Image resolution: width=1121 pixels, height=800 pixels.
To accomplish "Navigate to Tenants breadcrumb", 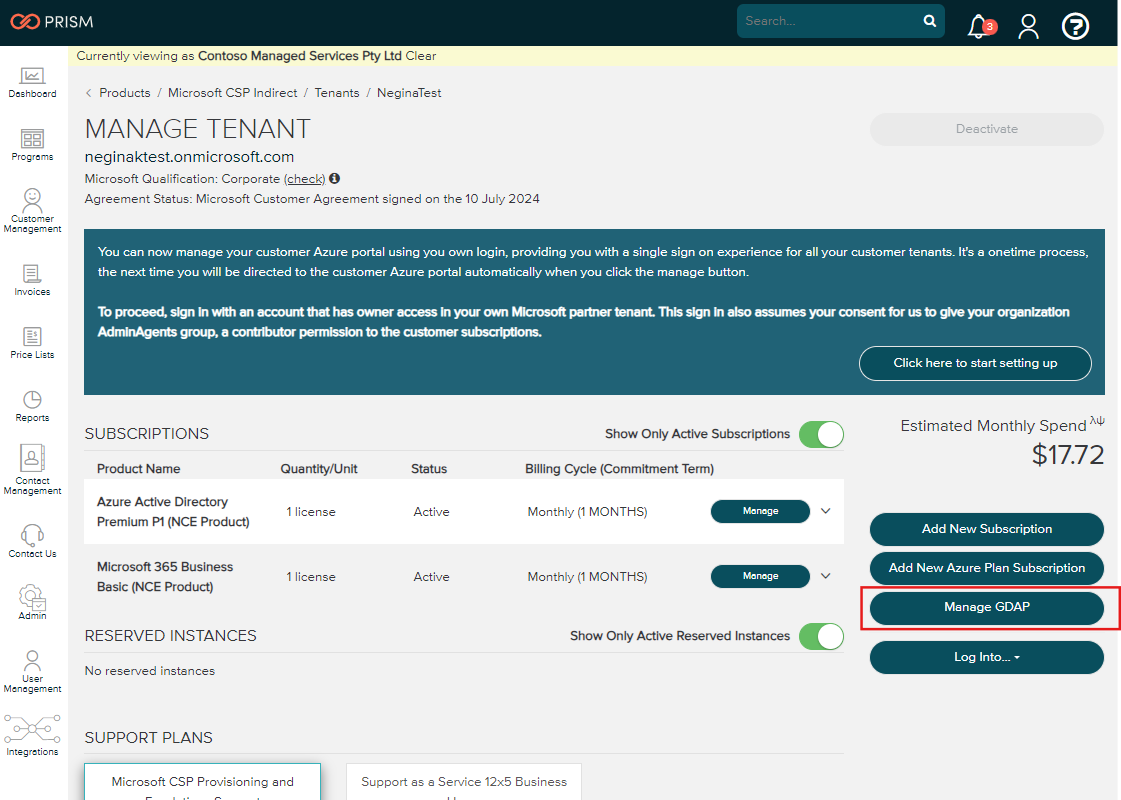I will point(337,93).
